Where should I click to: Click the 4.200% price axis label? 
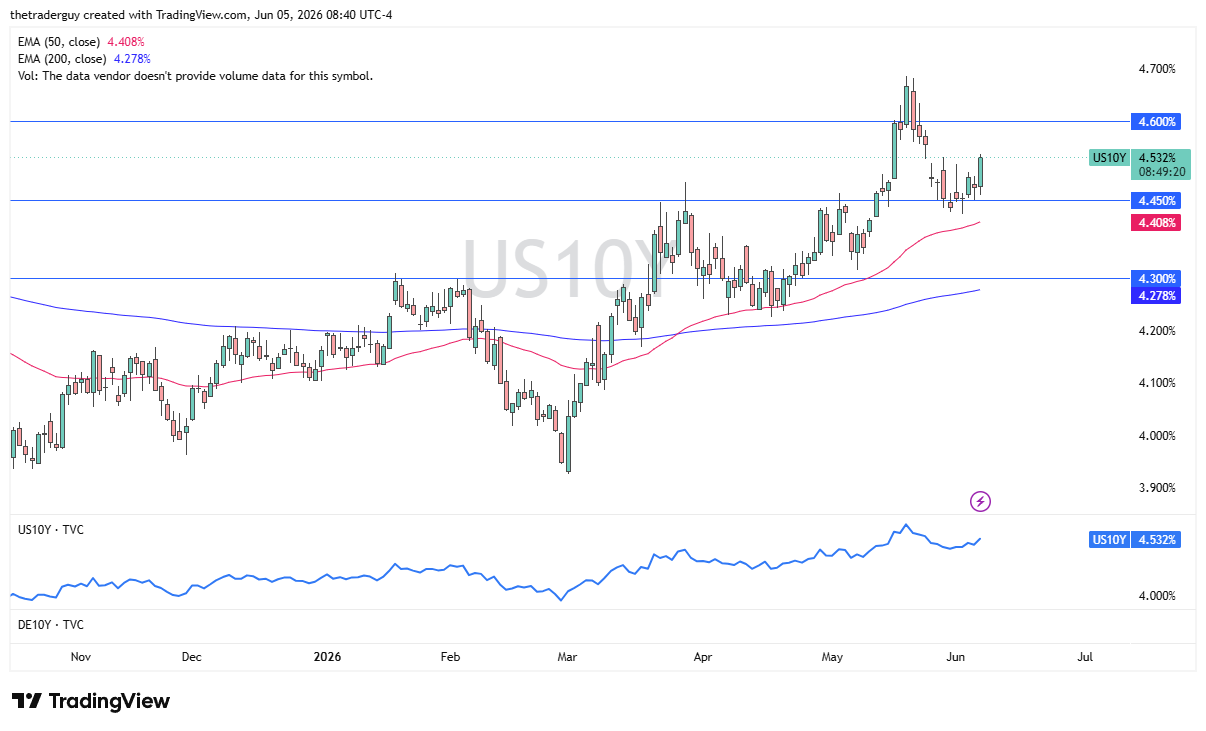click(x=1157, y=331)
